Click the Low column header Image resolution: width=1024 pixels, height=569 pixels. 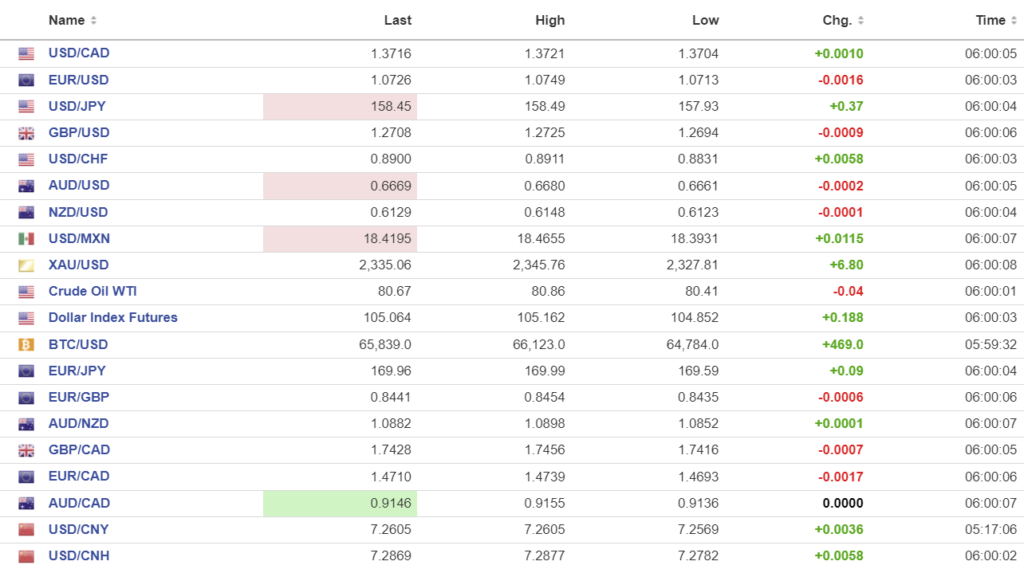click(705, 20)
